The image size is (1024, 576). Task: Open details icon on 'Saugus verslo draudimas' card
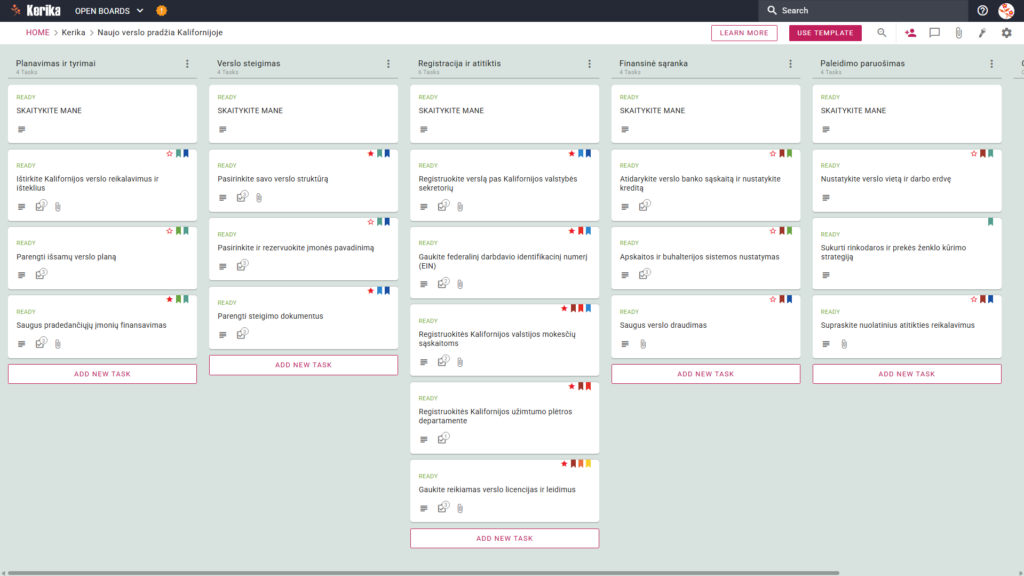click(625, 344)
